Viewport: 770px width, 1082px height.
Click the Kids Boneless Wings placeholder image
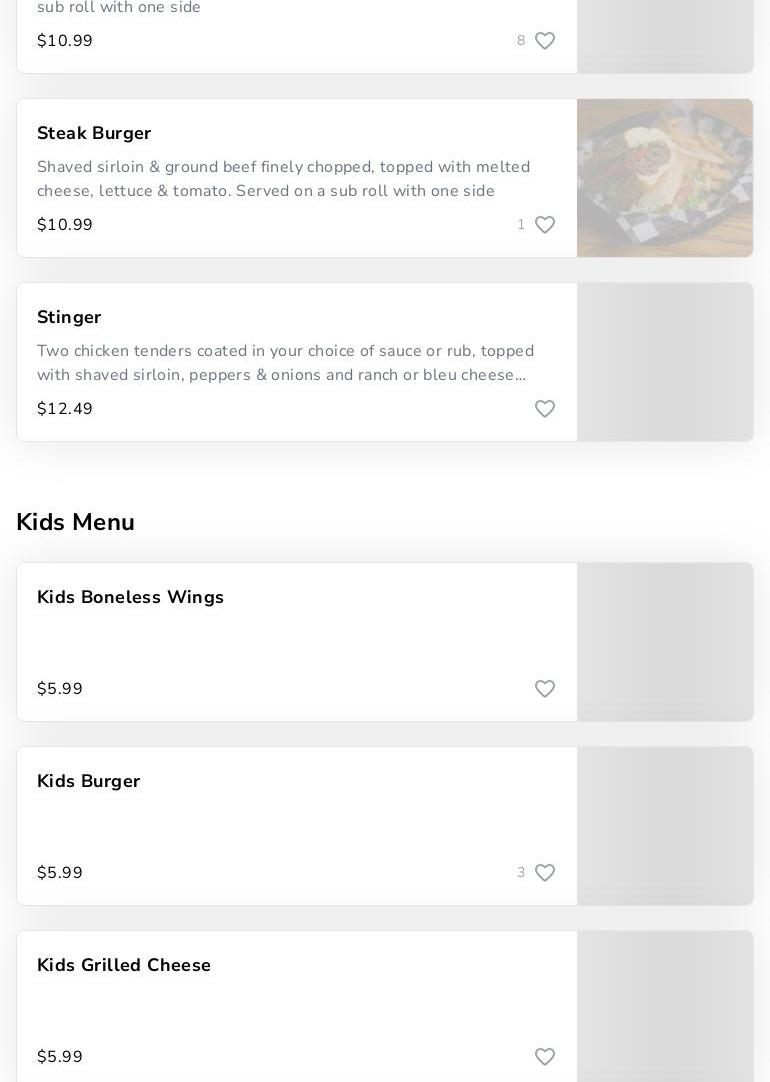coord(665,642)
